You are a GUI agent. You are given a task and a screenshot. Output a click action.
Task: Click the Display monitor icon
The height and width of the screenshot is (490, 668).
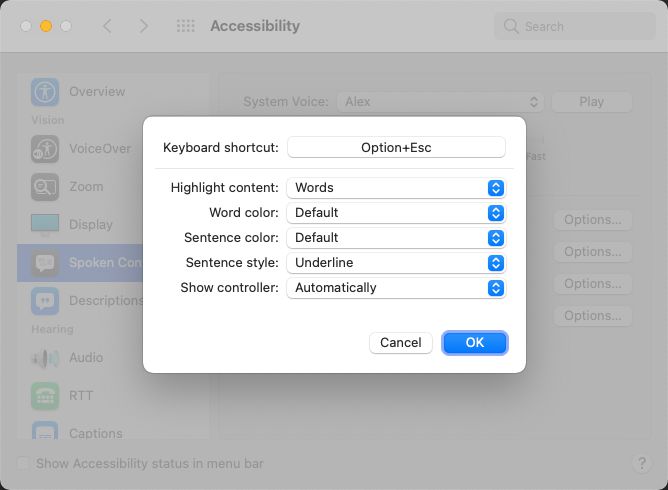45,224
